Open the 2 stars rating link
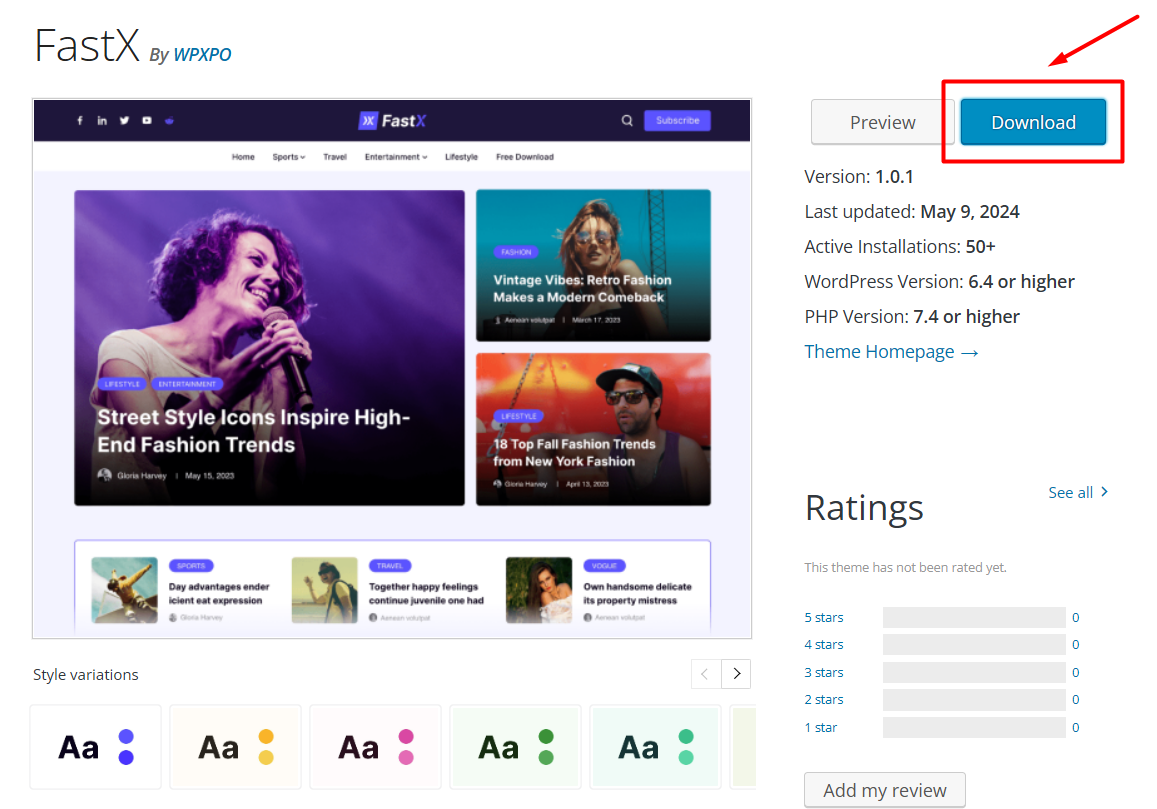 [823, 699]
